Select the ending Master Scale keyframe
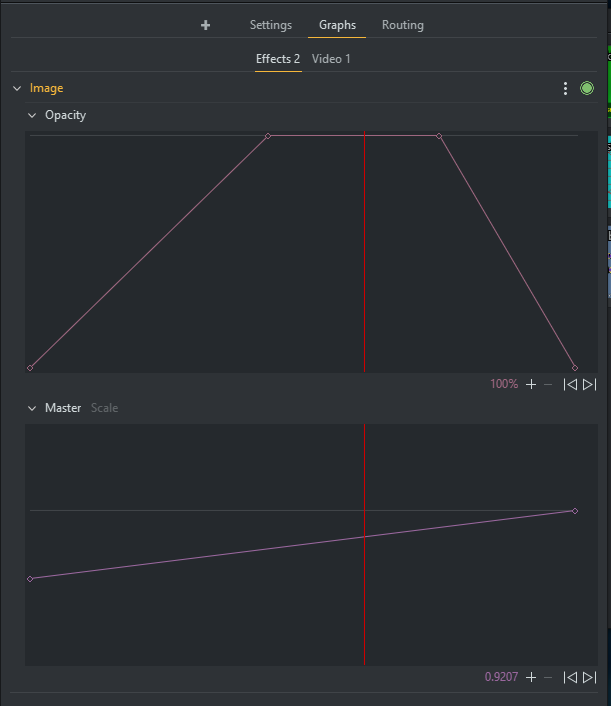Viewport: 611px width, 706px height. tap(575, 511)
